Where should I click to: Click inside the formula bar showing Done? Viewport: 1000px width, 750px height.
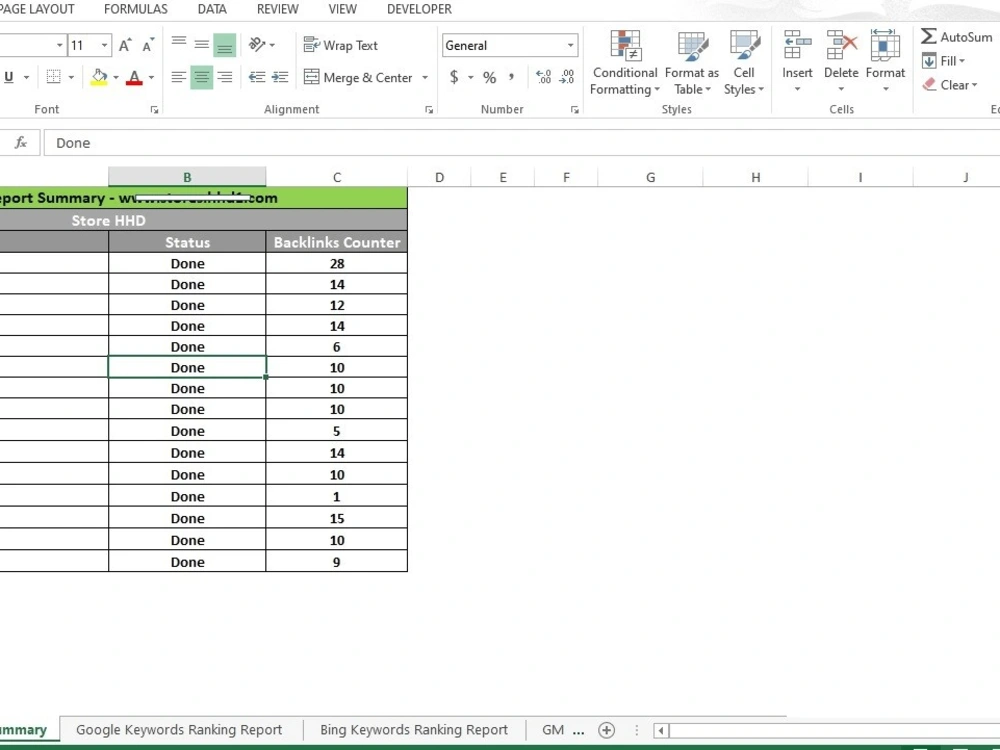pyautogui.click(x=522, y=143)
